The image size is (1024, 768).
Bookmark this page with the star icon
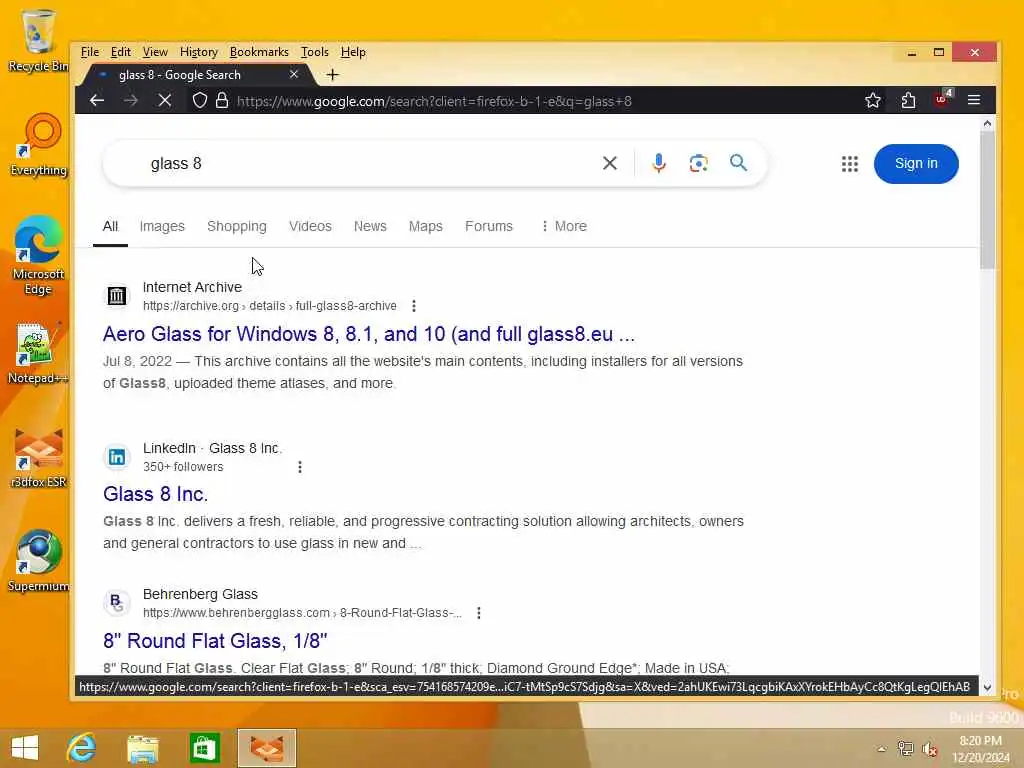pyautogui.click(x=872, y=101)
